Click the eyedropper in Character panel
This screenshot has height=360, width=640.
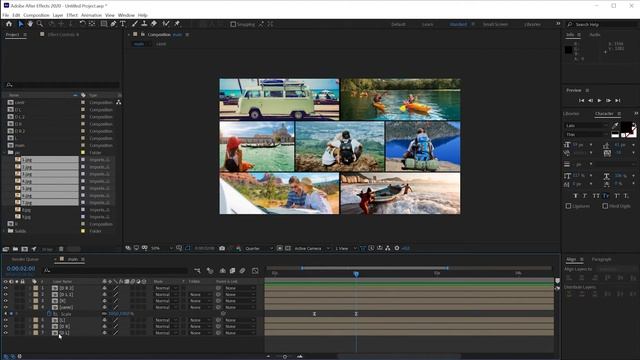[615, 126]
